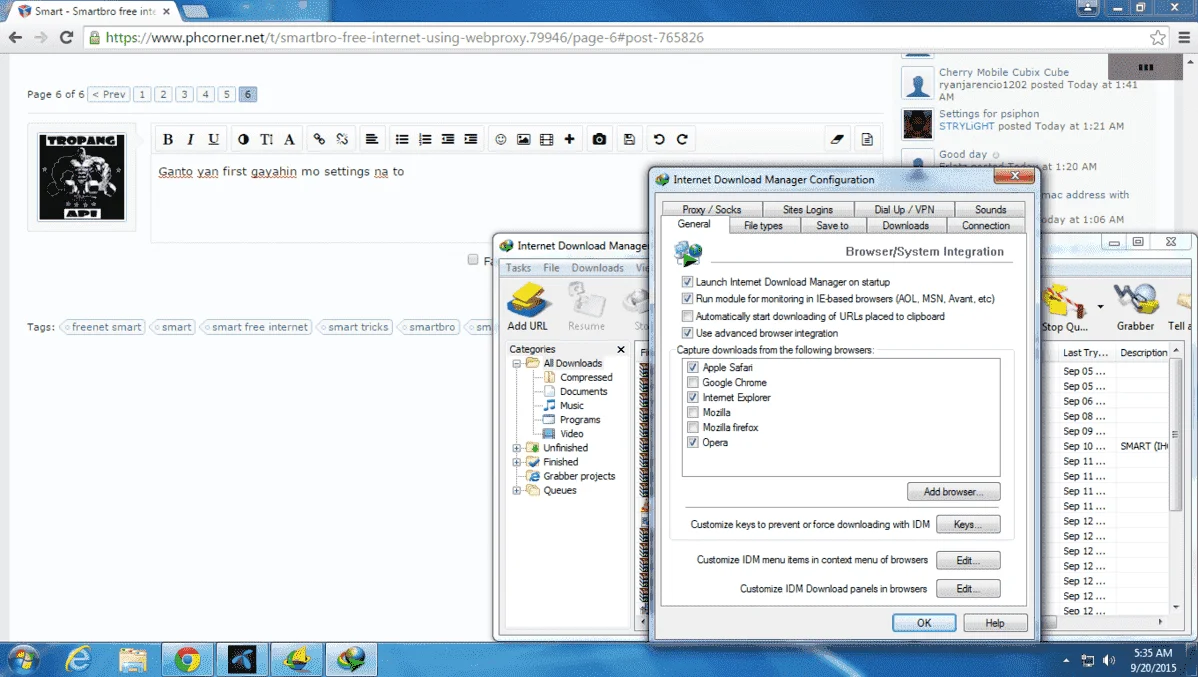The height and width of the screenshot is (677, 1198).
Task: Expand the Queues category node
Action: click(x=517, y=491)
